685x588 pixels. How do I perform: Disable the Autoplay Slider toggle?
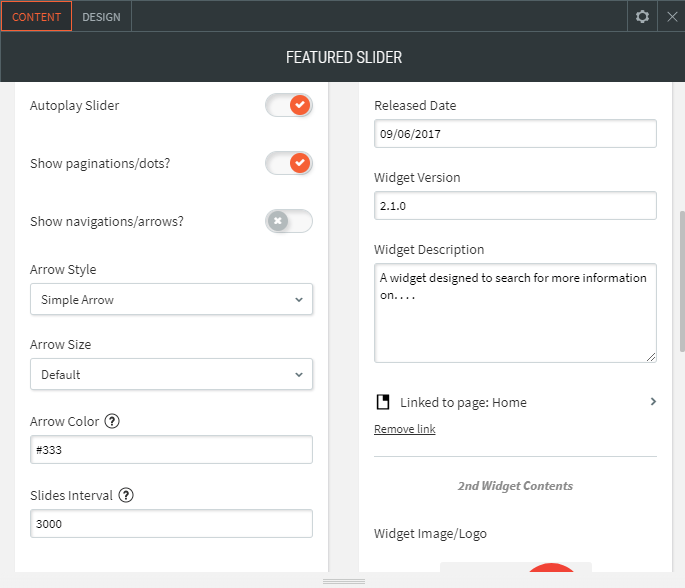pyautogui.click(x=289, y=105)
